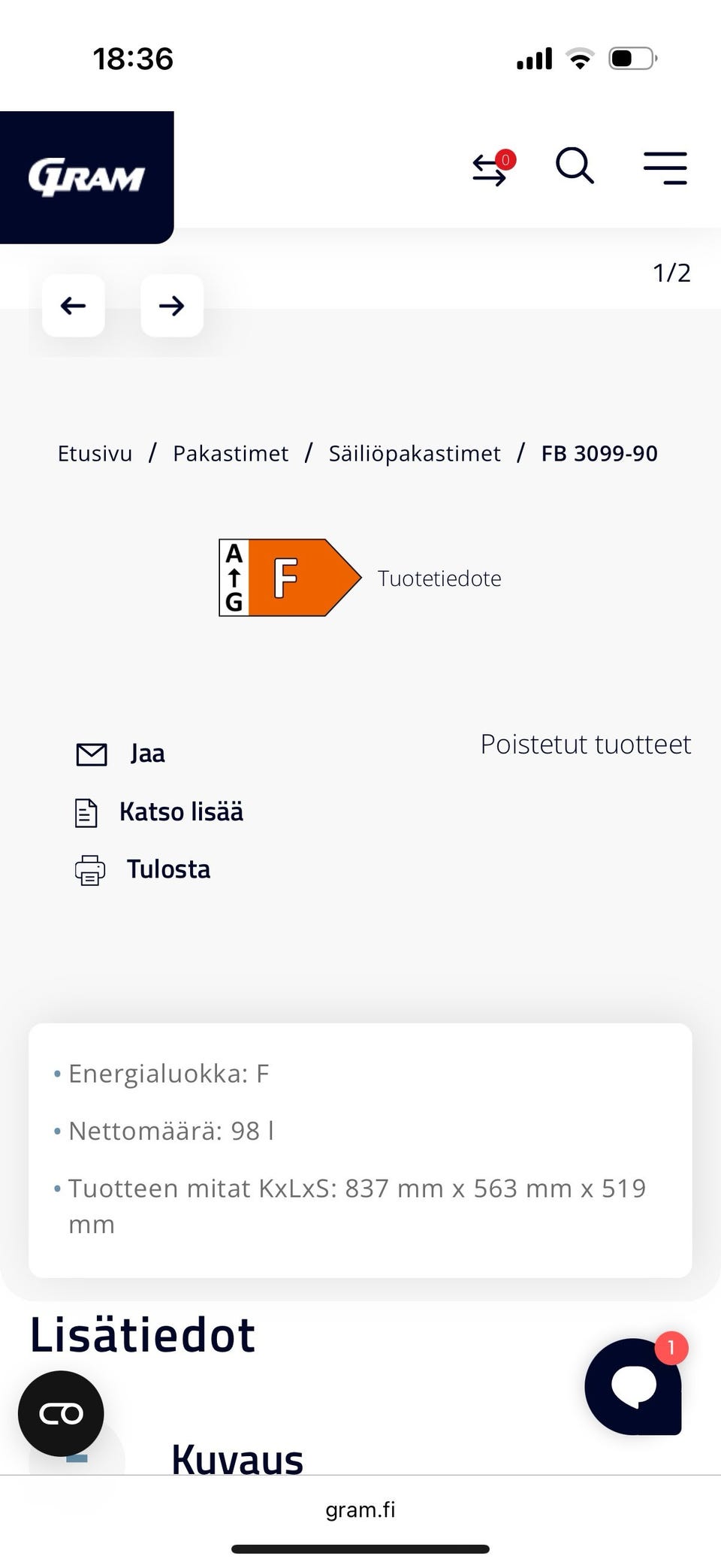Click the FB 3099-90 breadcrumb item
Viewport: 721px width, 1568px height.
(x=599, y=453)
